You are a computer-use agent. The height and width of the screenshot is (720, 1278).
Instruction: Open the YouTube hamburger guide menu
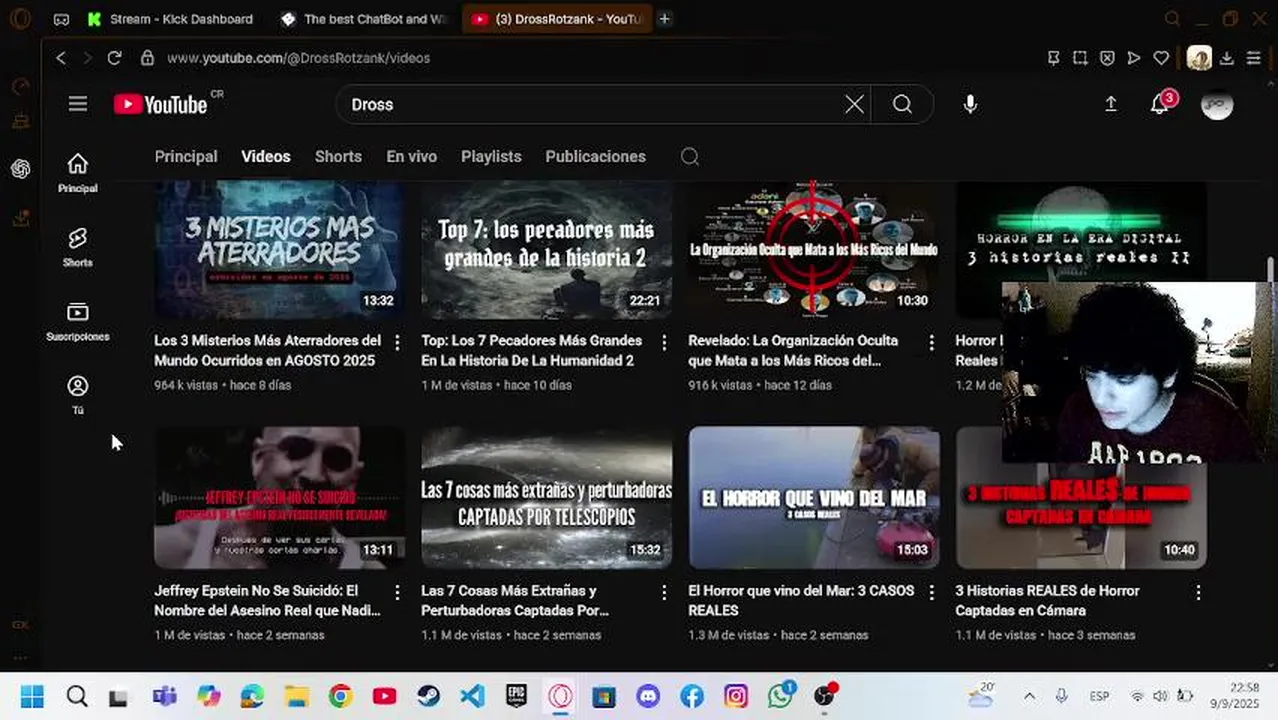[x=78, y=104]
